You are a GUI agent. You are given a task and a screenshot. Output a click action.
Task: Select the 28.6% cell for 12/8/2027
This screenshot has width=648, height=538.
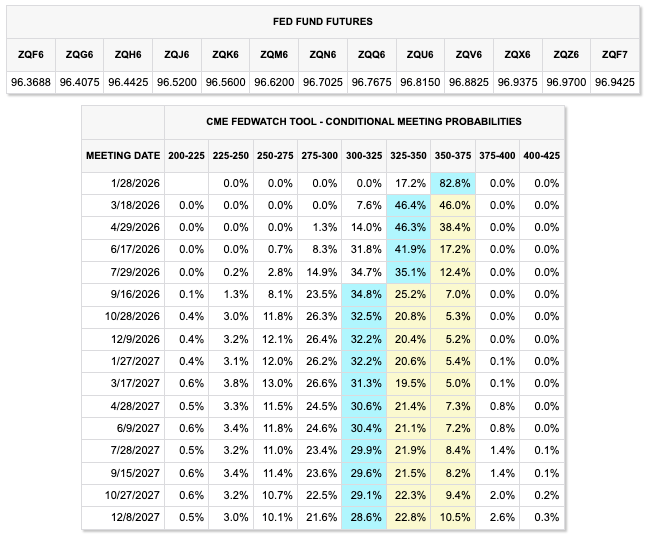click(364, 517)
